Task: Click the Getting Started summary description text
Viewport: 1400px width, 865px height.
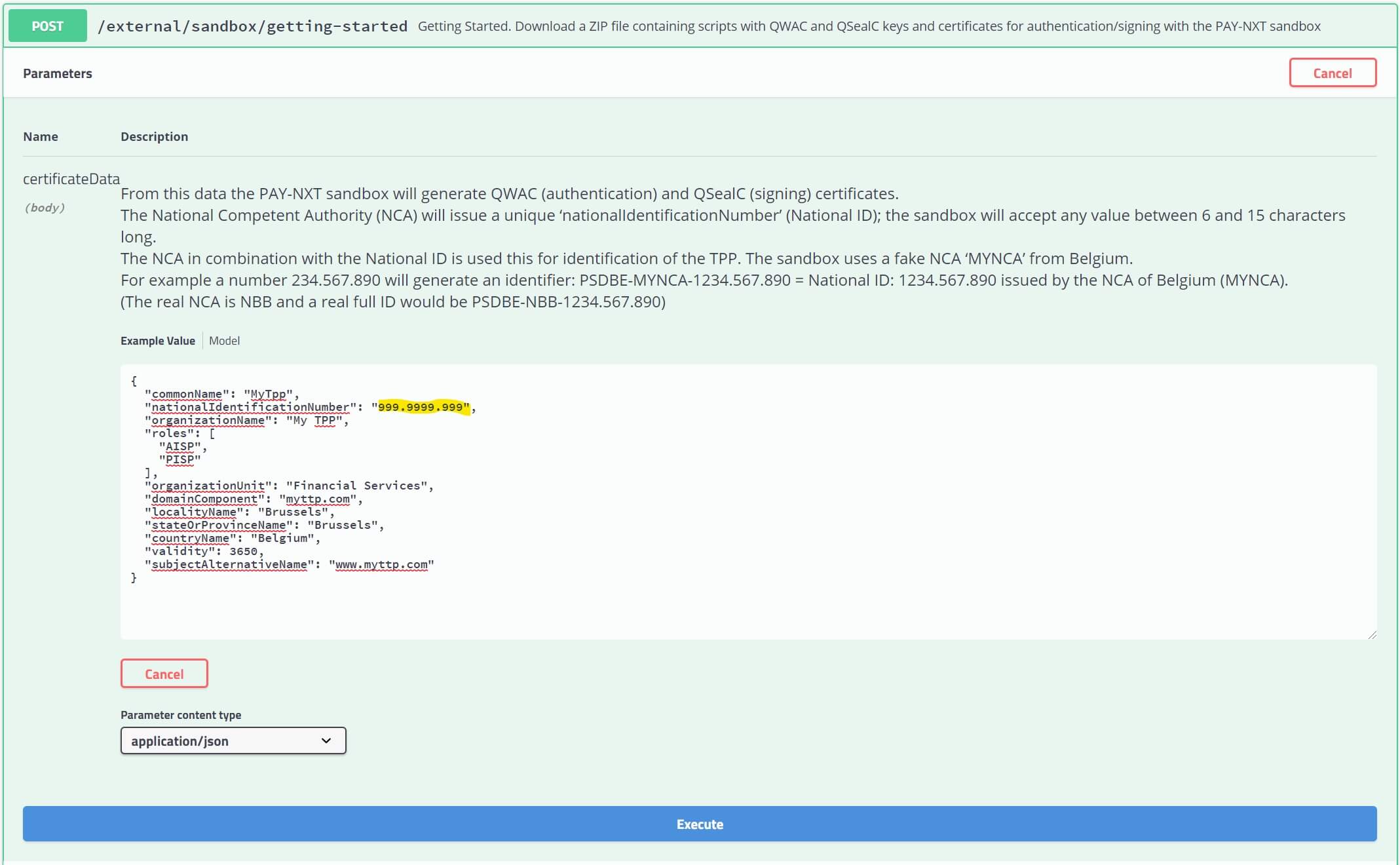Action: point(869,26)
